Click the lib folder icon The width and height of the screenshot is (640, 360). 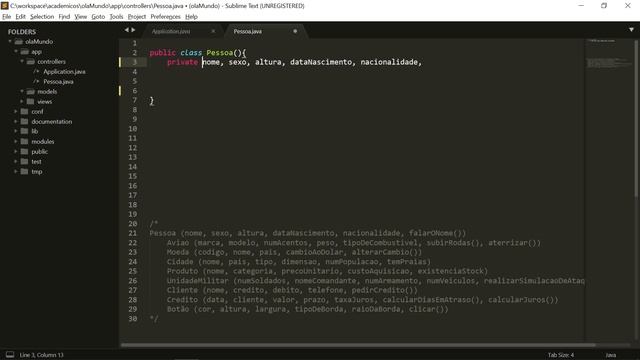point(24,131)
